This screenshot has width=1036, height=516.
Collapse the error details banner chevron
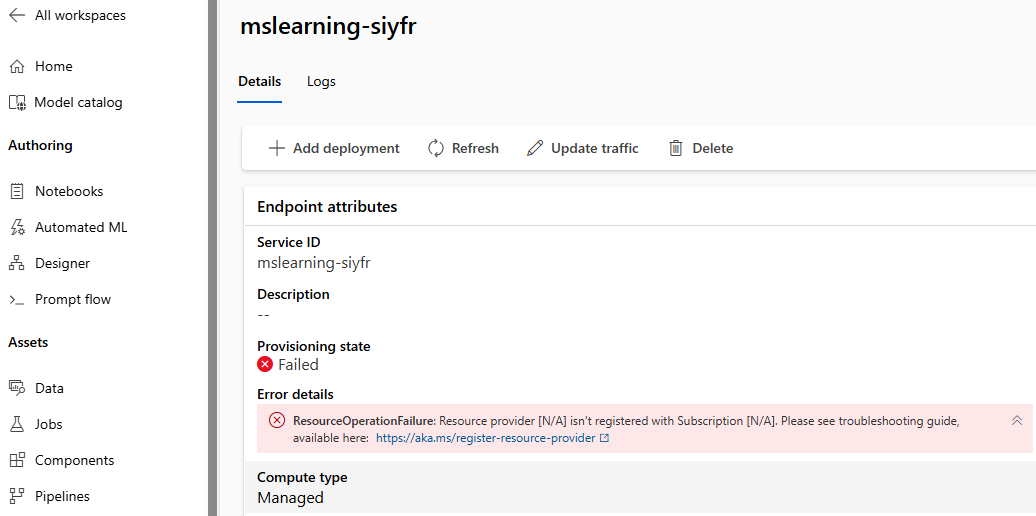(1017, 420)
